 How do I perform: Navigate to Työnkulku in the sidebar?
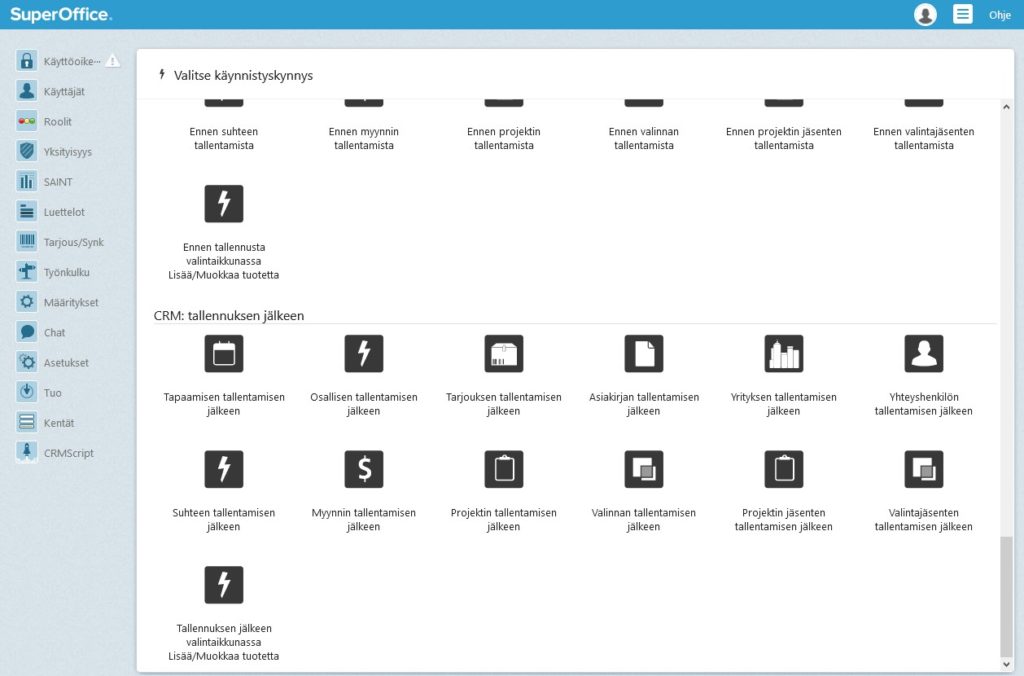coord(66,272)
